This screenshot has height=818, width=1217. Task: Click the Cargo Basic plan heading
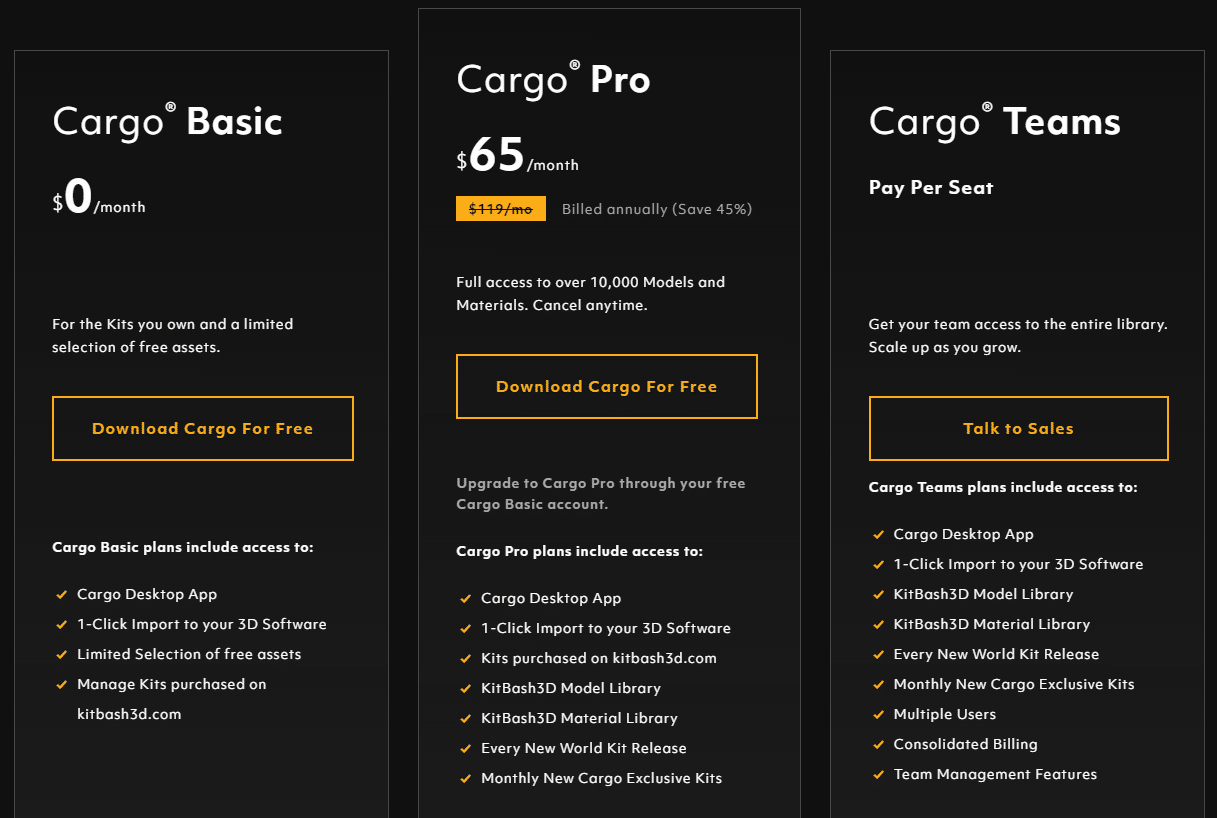point(168,121)
